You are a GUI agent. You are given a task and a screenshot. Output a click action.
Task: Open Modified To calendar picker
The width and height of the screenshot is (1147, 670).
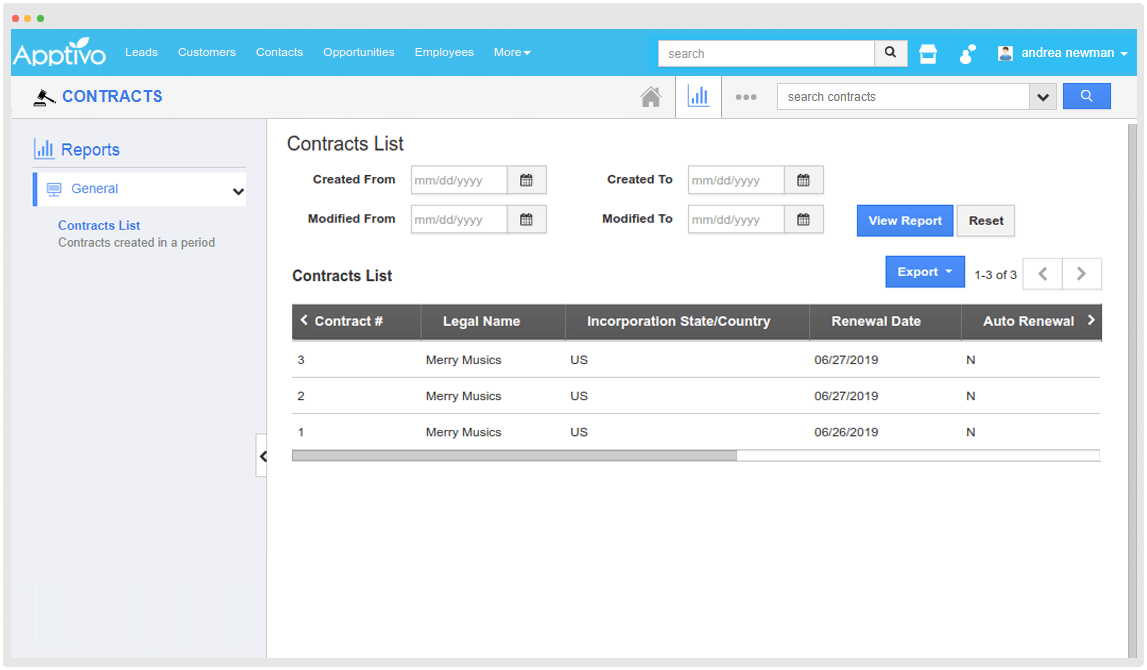(x=803, y=219)
